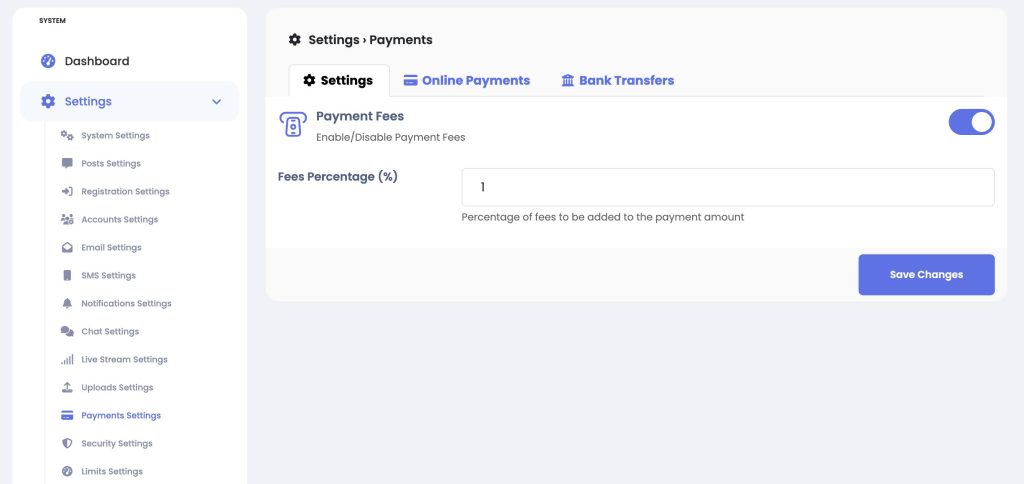Select the Settings tab in Payments
The width and height of the screenshot is (1024, 484).
338,80
